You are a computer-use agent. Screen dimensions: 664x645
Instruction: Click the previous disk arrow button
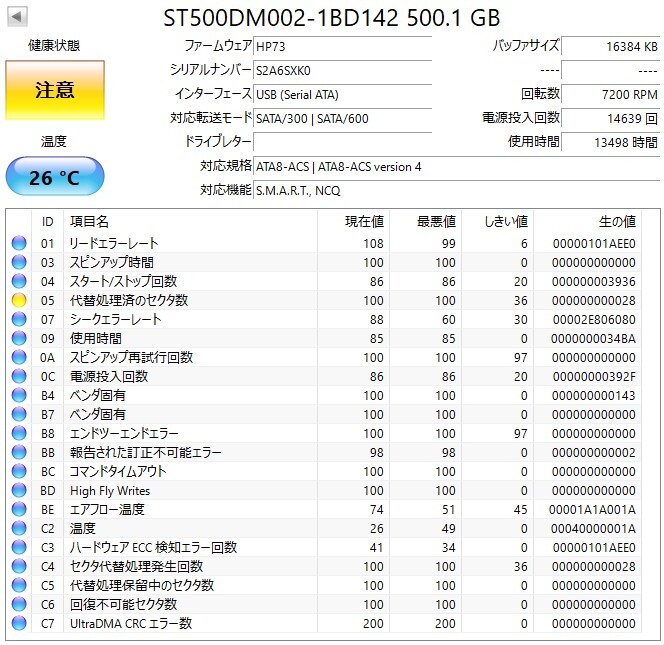(17, 17)
